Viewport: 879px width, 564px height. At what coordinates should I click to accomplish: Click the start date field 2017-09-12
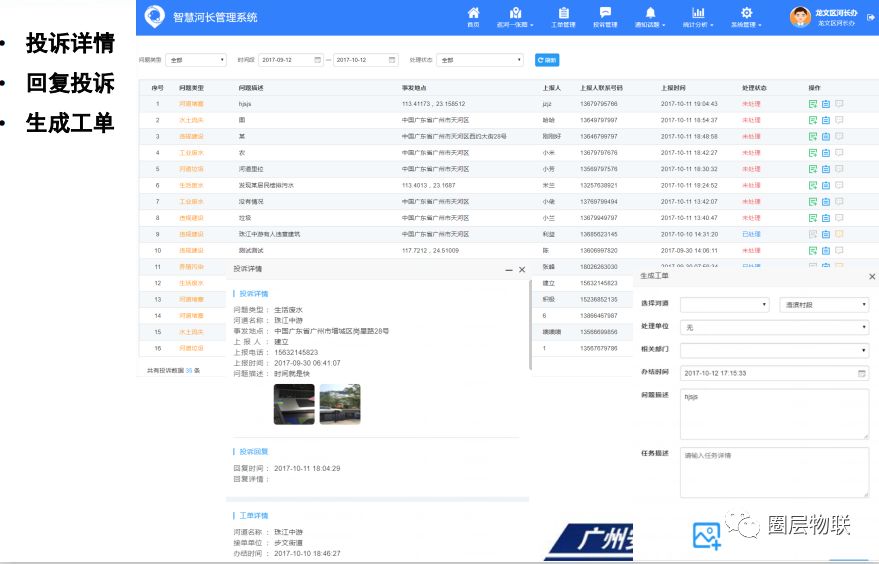[x=290, y=59]
